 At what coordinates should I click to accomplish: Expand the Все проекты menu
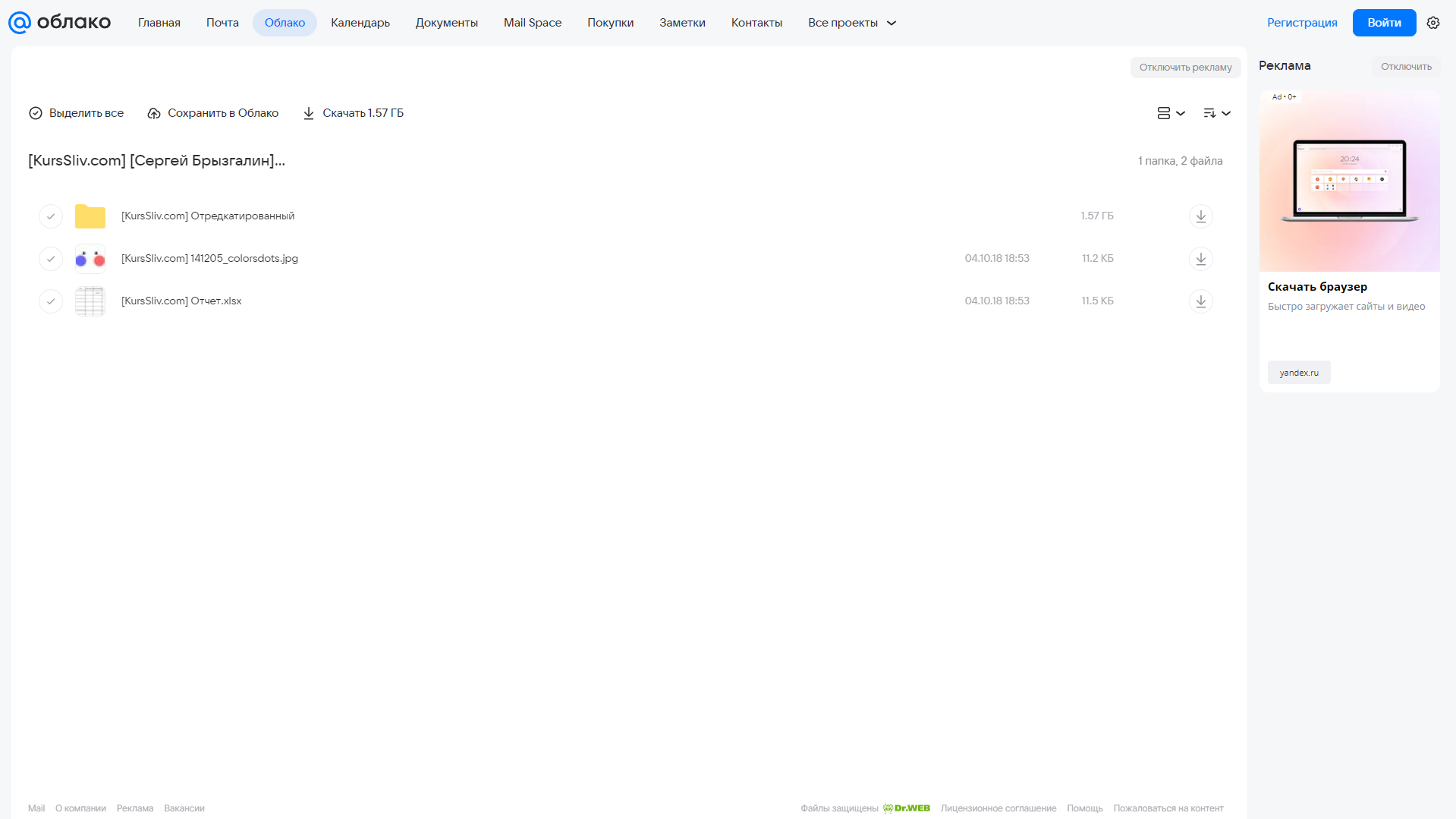click(x=852, y=23)
